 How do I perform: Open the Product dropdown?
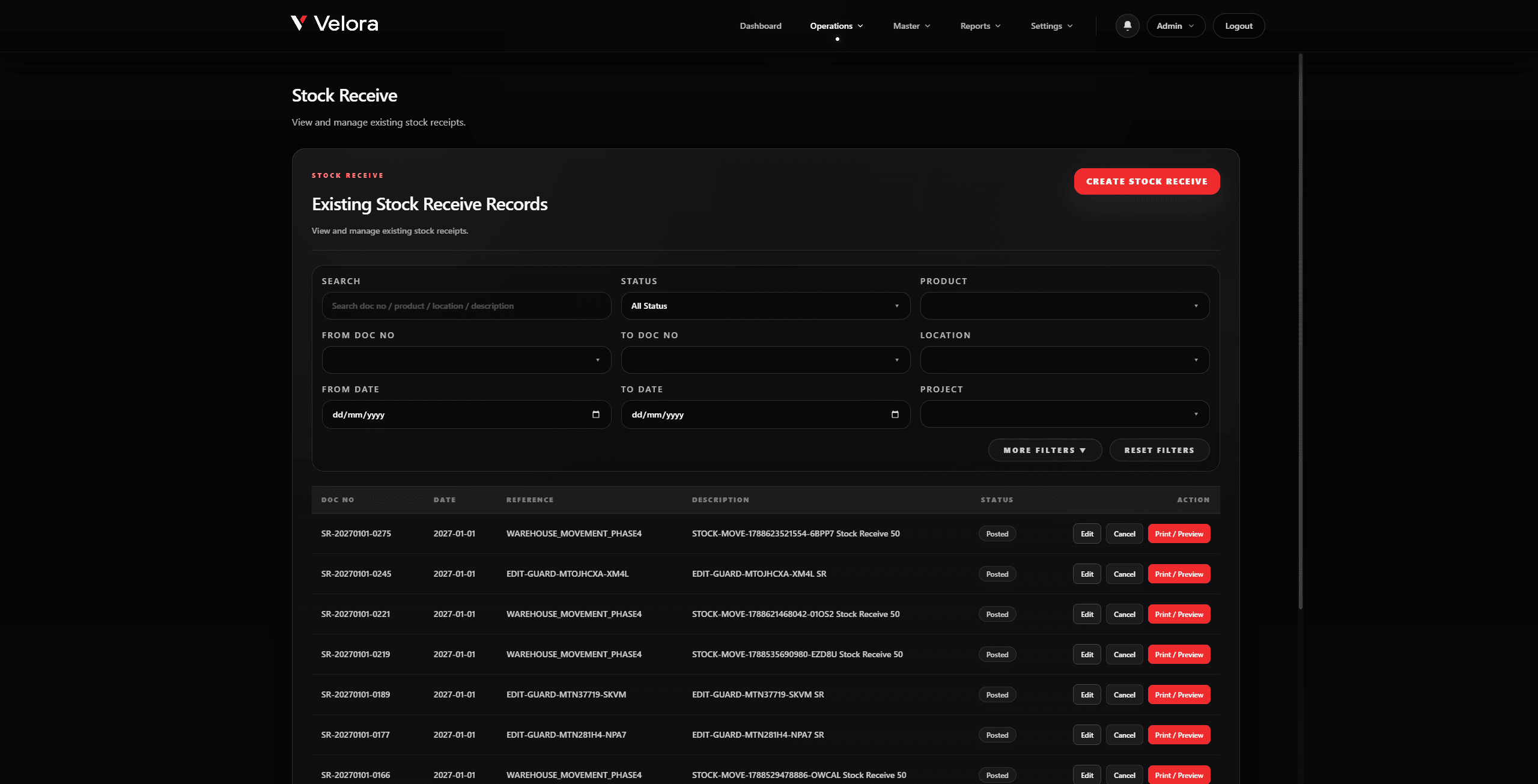tap(1065, 306)
